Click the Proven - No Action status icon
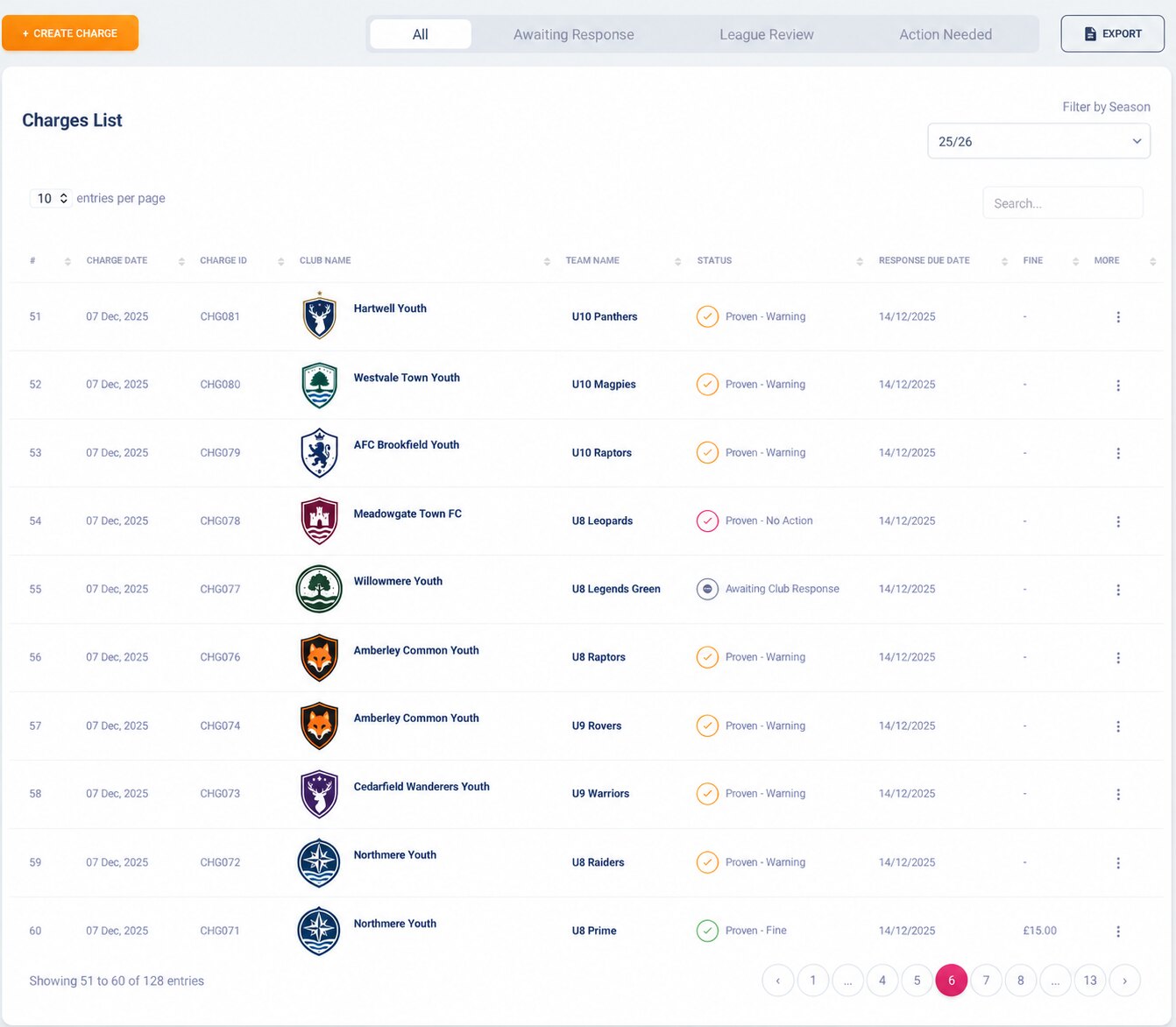 [x=707, y=521]
